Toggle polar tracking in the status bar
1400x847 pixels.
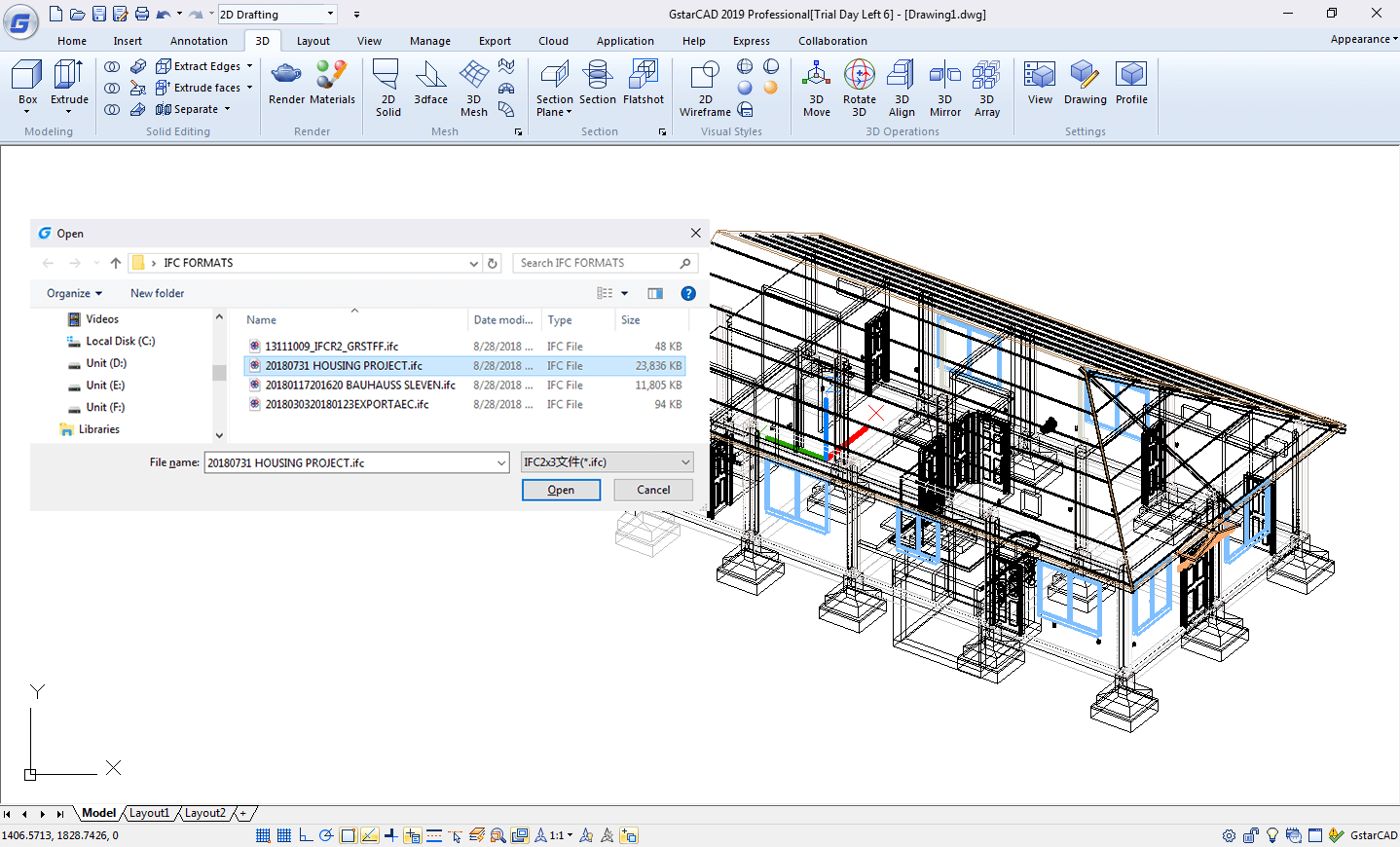326,834
